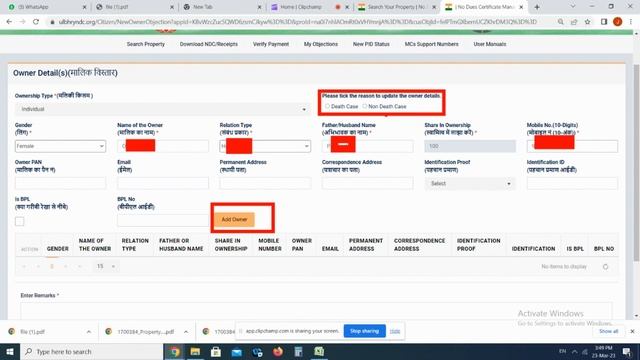The width and height of the screenshot is (640, 360).
Task: Expand file (1).pdf download options
Action: [x=89, y=332]
